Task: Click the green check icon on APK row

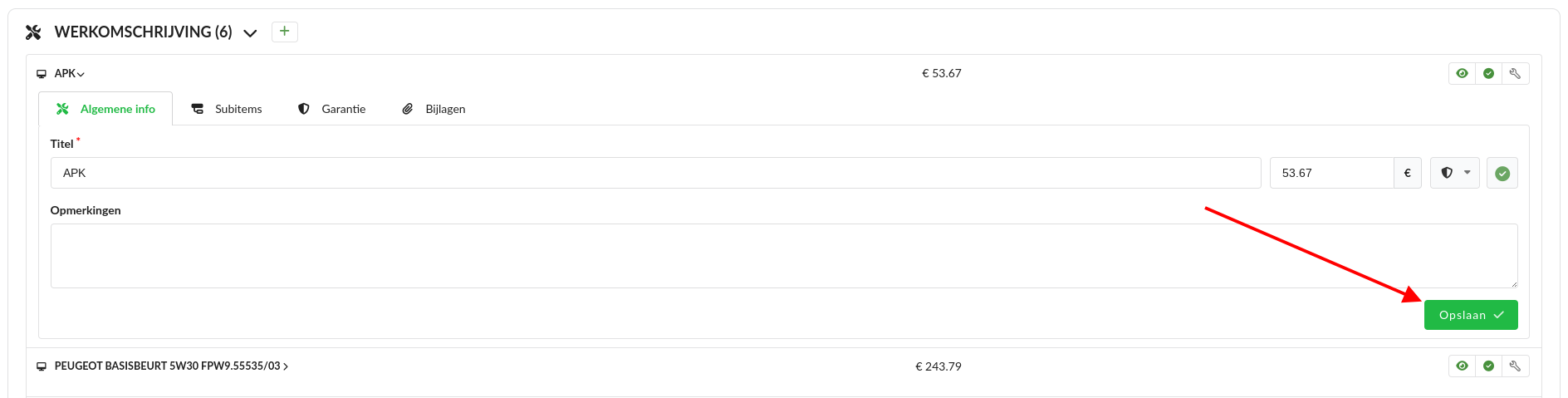Action: point(1488,74)
